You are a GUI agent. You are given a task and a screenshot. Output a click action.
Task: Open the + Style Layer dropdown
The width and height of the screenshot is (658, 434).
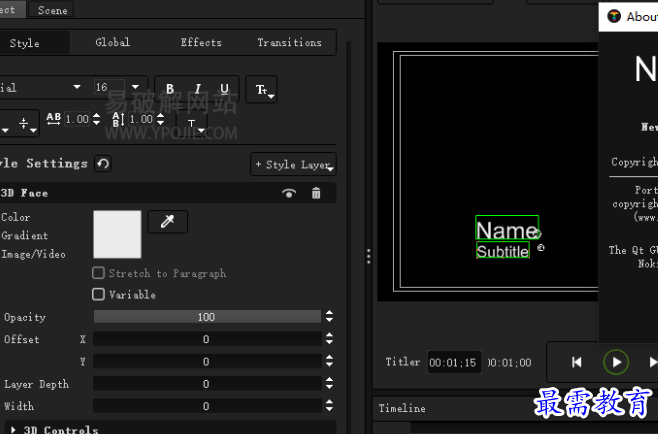[293, 164]
